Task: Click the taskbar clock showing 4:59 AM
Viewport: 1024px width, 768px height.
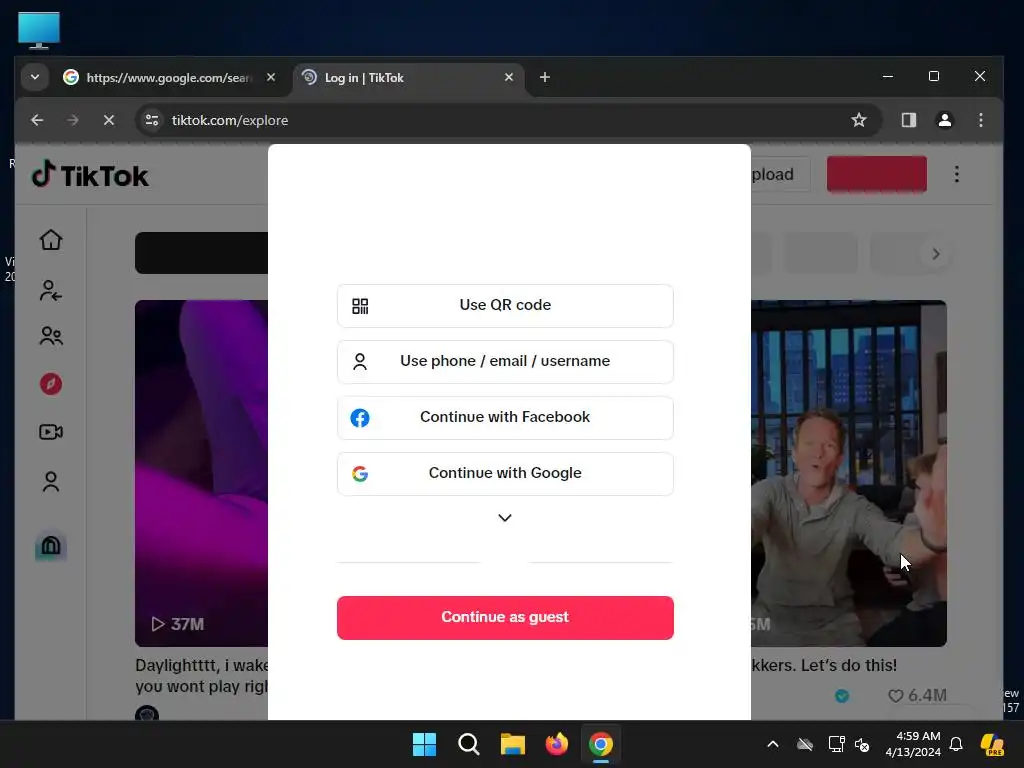Action: tap(913, 744)
